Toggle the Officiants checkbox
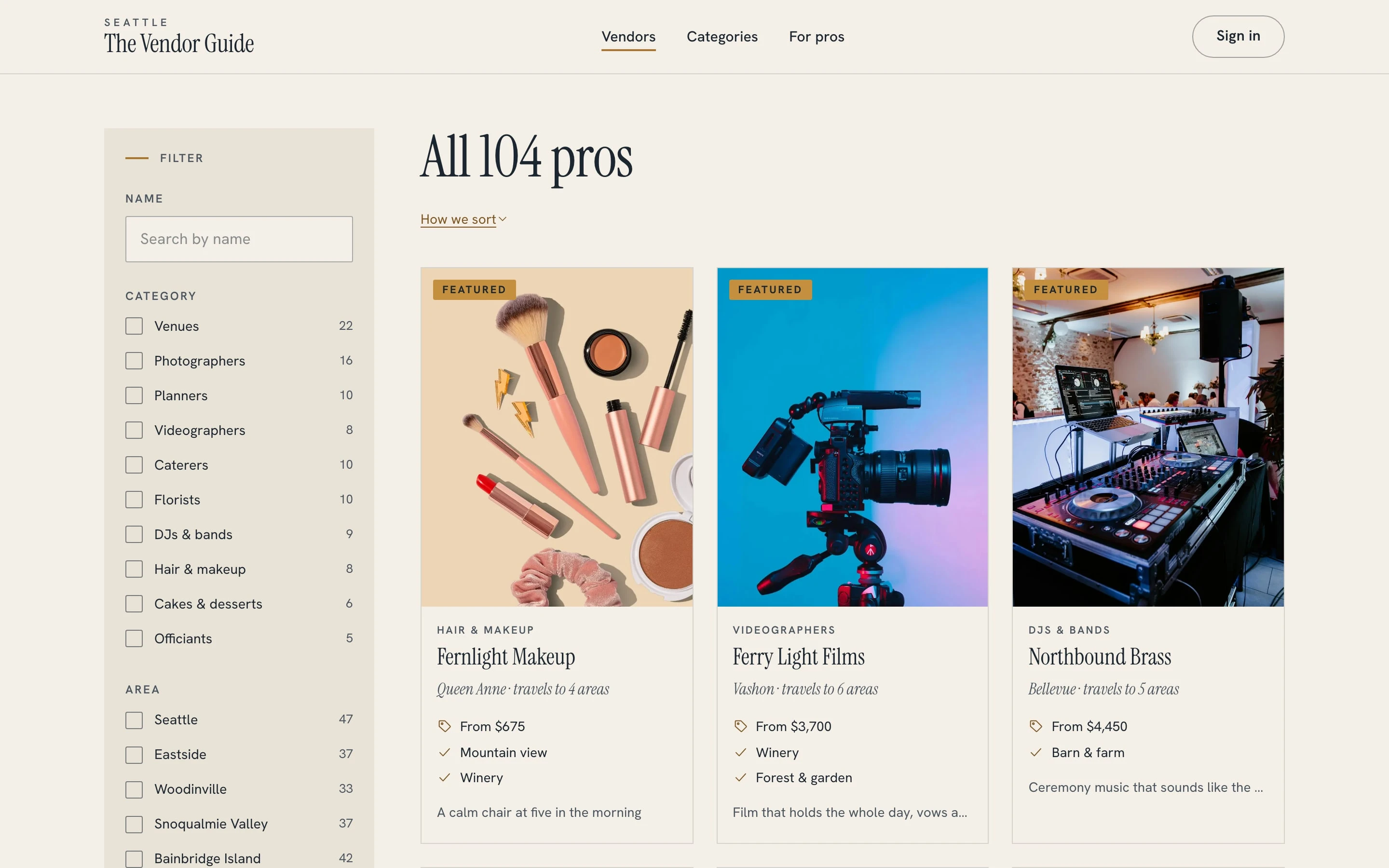Screen dimensions: 1389x868 coord(134,638)
